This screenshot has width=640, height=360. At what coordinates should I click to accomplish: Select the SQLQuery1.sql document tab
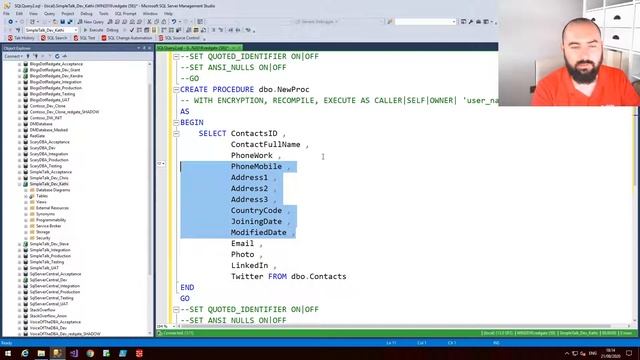pos(199,48)
